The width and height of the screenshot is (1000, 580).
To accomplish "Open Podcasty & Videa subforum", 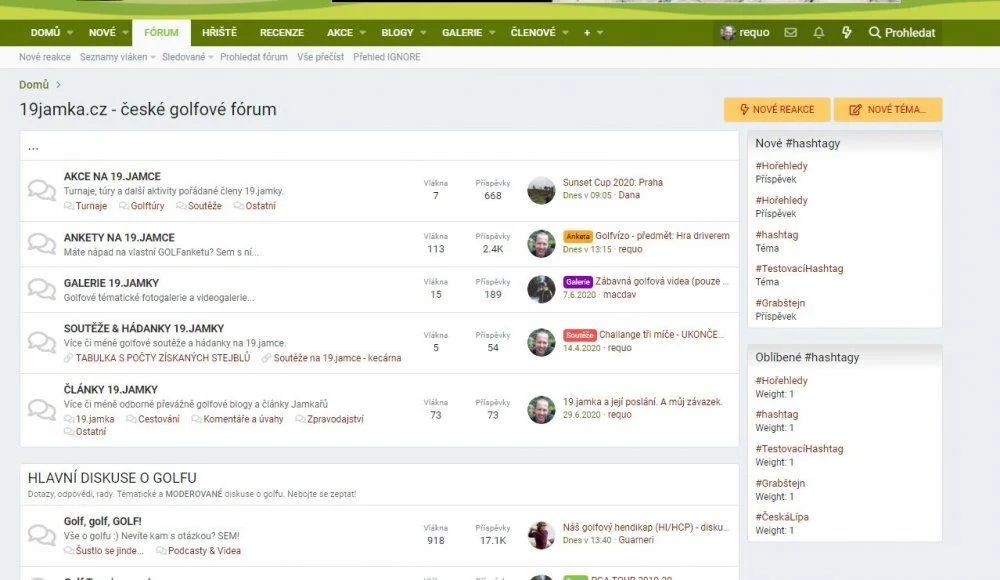I will [x=204, y=551].
